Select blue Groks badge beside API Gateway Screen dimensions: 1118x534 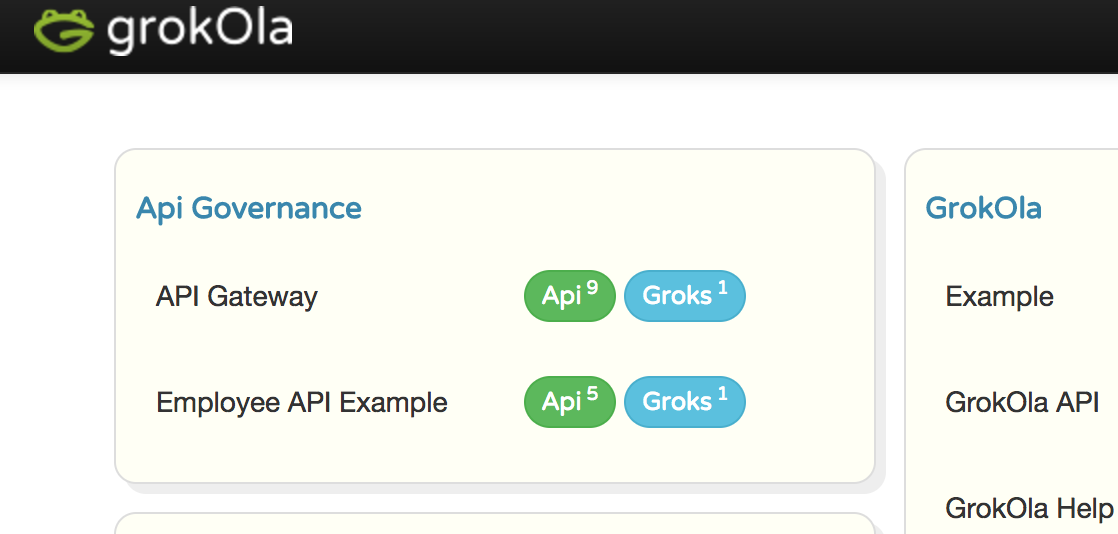684,296
